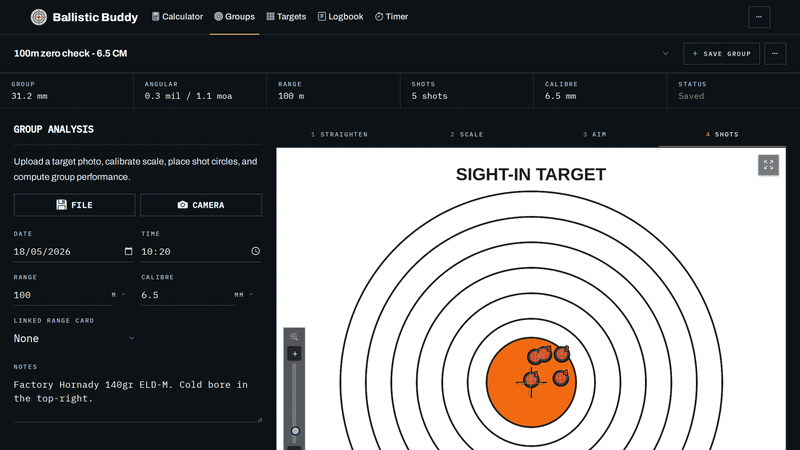
Task: Change the range unit dropdown M
Action: tap(119, 295)
